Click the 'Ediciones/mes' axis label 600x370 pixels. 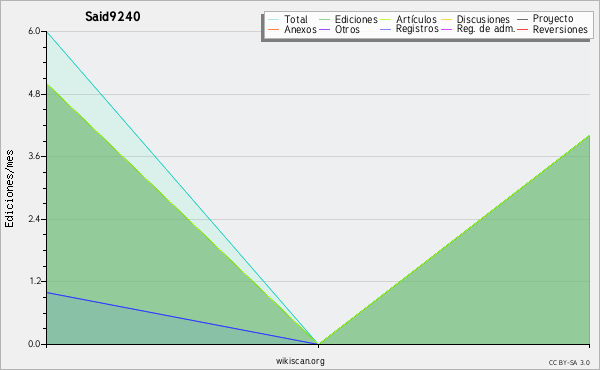coord(9,189)
